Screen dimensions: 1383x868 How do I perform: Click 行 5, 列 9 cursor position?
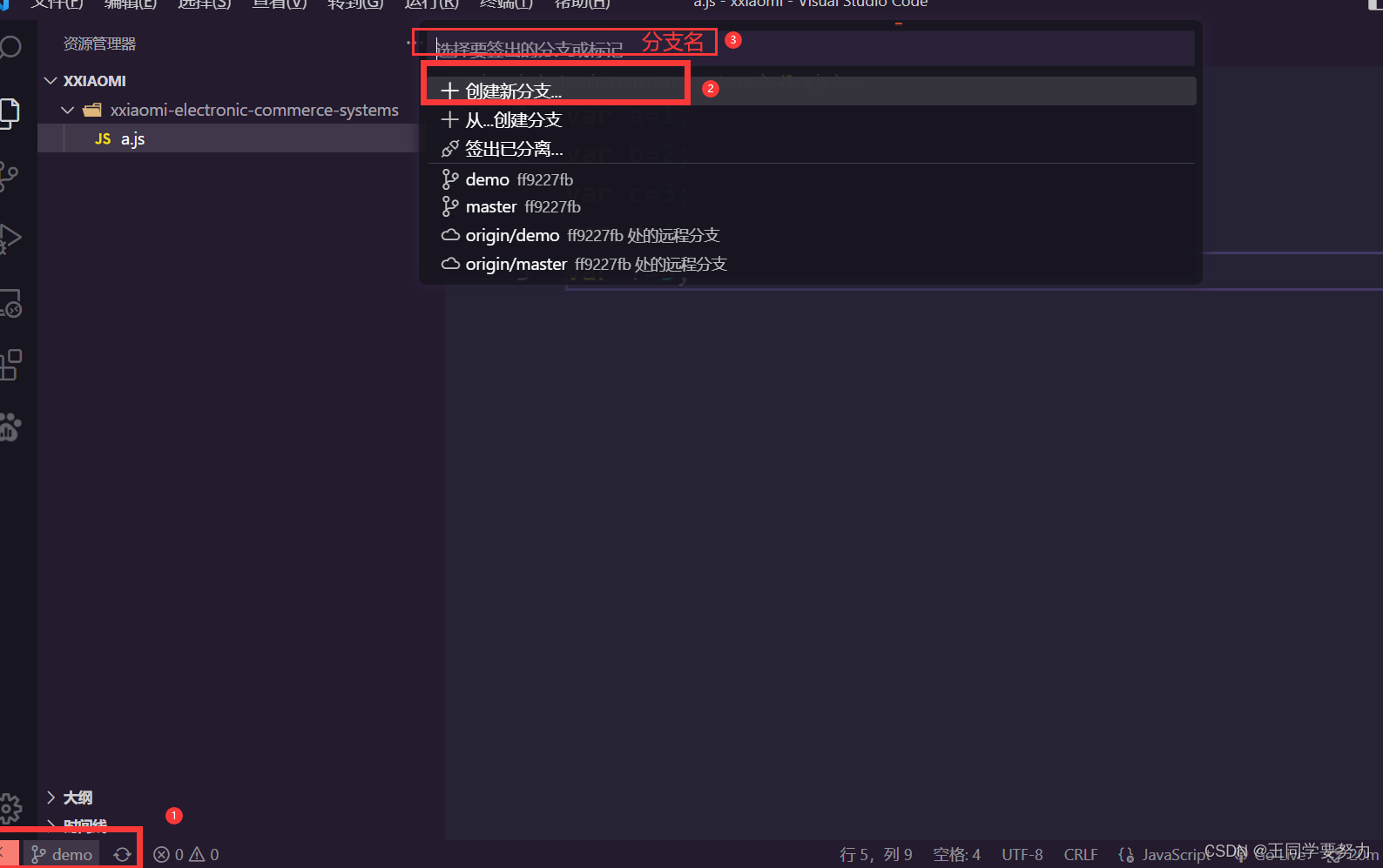click(876, 855)
